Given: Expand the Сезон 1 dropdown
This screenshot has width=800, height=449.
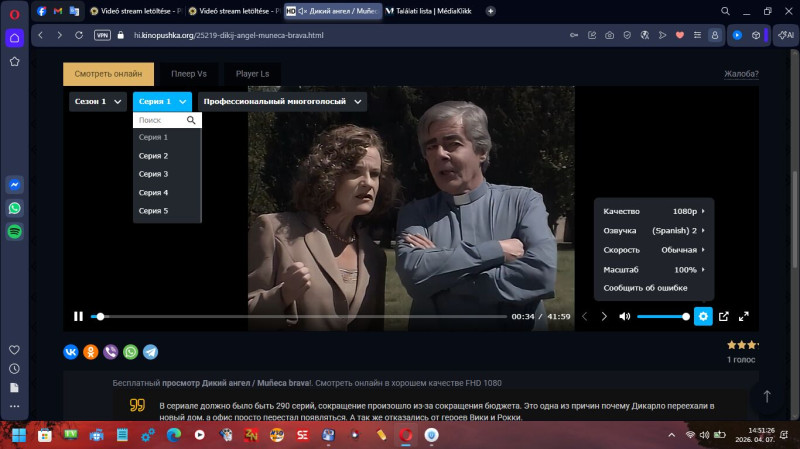Looking at the screenshot, I should click(98, 102).
